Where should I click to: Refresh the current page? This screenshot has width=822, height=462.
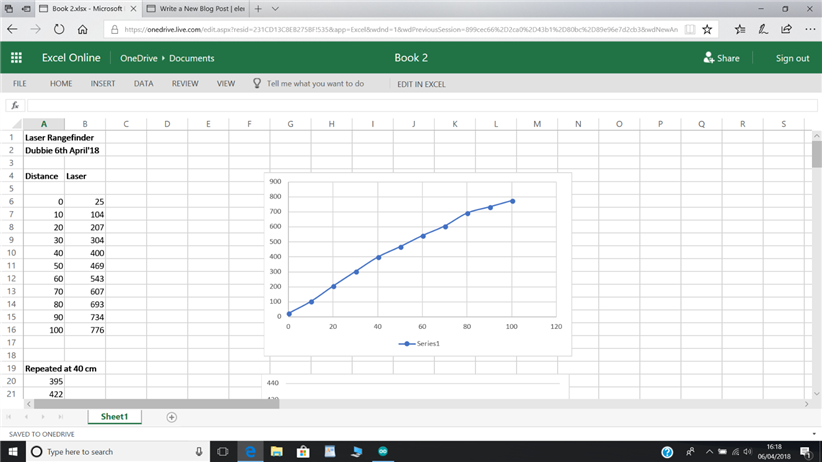pyautogui.click(x=59, y=29)
